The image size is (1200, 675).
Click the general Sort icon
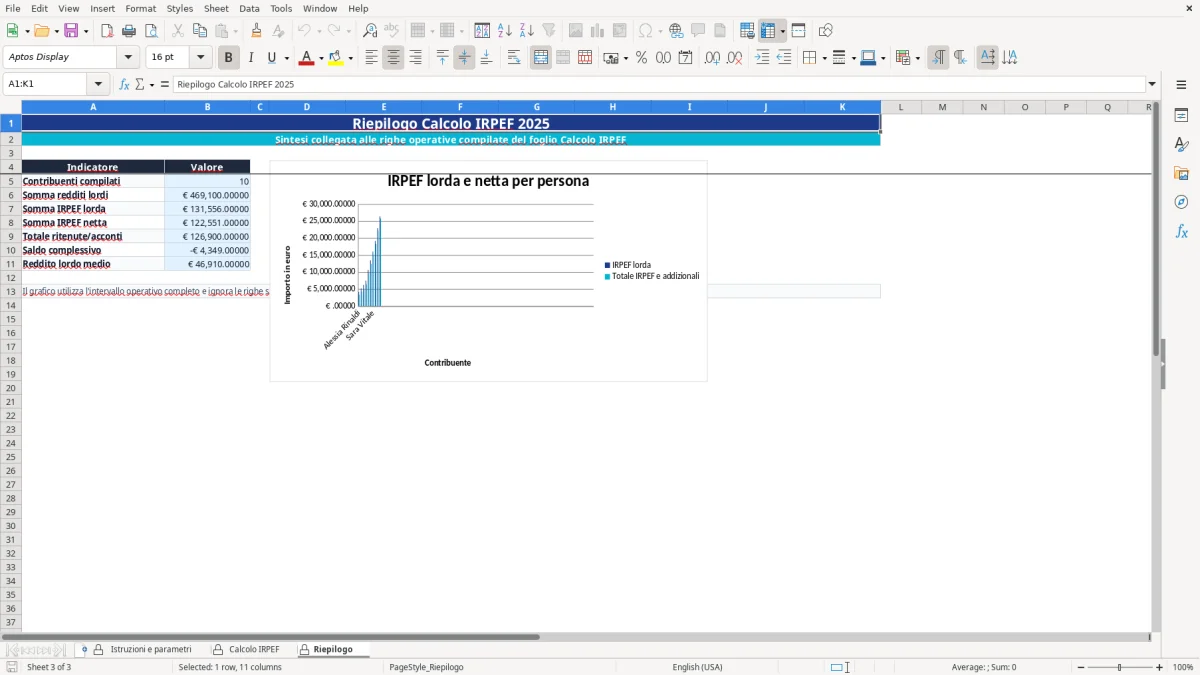[482, 31]
